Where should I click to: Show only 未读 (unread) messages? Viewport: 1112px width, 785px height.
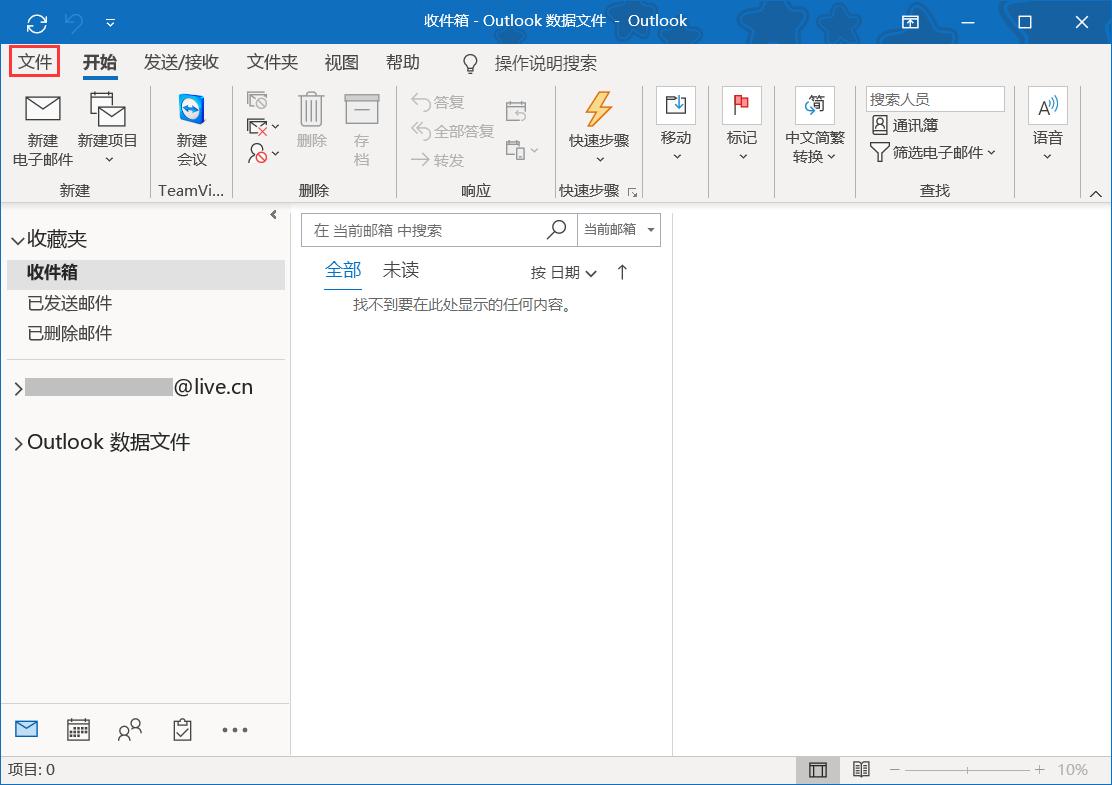(400, 269)
